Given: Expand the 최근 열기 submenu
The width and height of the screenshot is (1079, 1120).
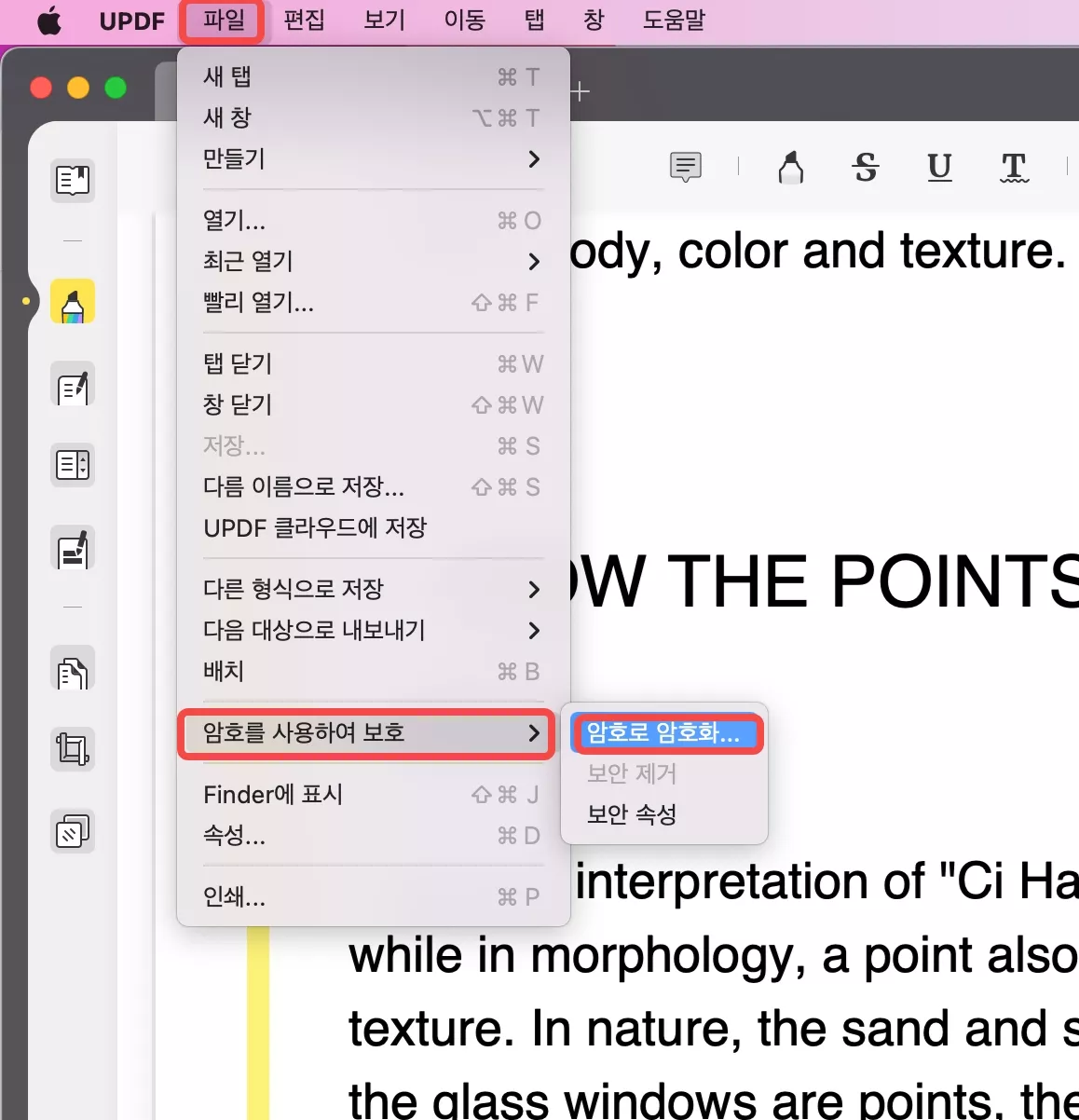Looking at the screenshot, I should tap(373, 261).
